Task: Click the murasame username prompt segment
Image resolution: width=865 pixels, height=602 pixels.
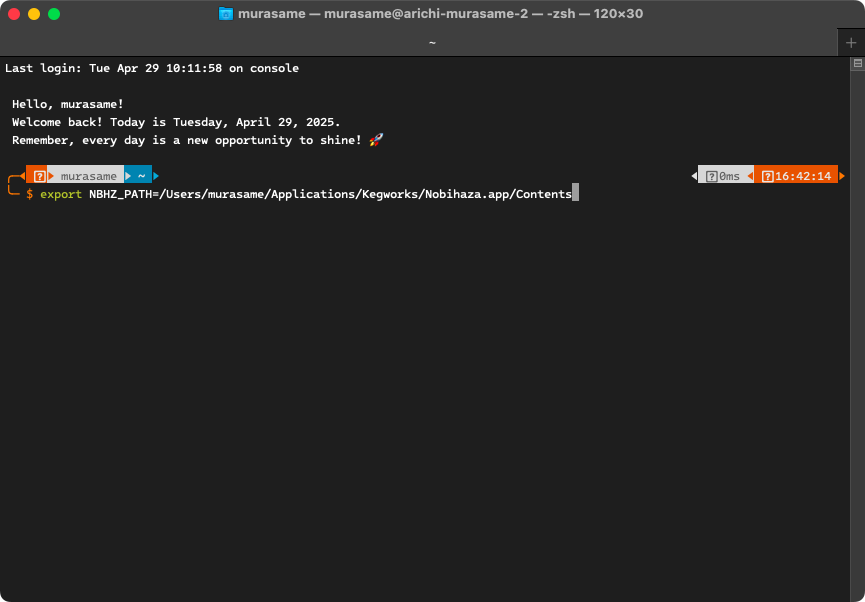Action: (x=88, y=176)
